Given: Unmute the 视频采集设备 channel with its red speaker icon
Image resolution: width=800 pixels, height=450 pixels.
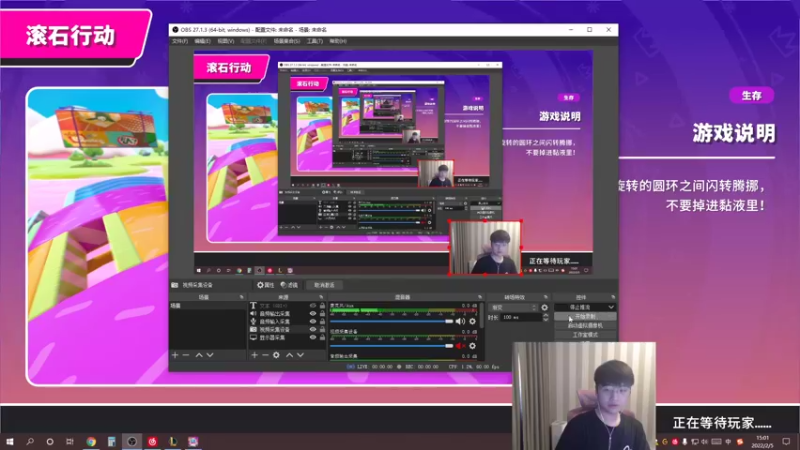Looking at the screenshot, I should point(460,345).
